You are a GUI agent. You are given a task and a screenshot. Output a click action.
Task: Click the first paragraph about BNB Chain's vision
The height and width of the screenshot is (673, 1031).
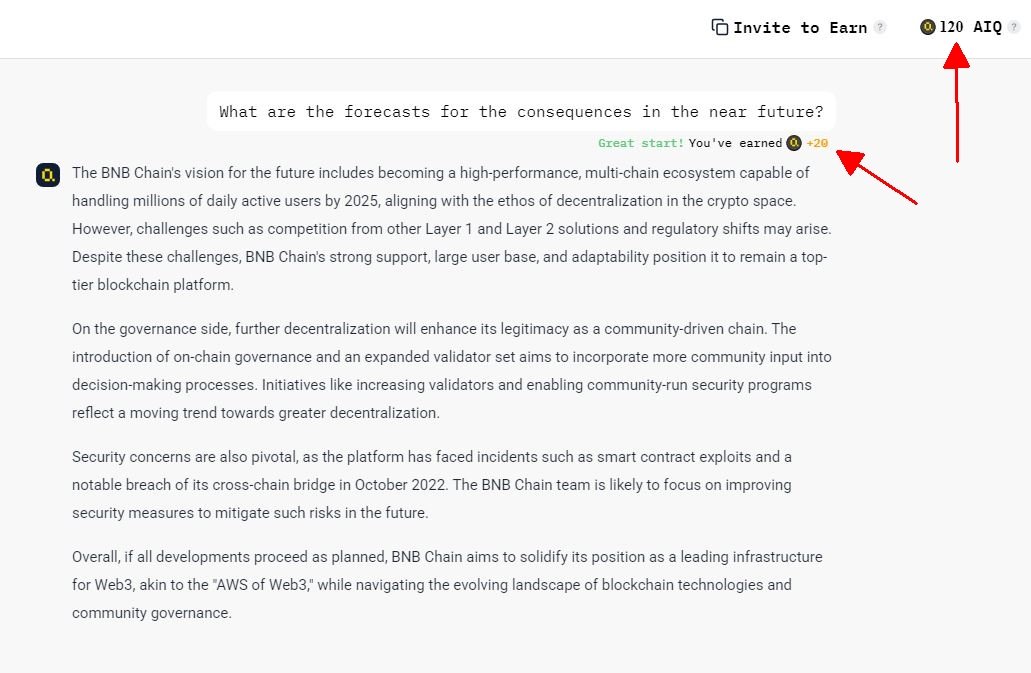[451, 228]
